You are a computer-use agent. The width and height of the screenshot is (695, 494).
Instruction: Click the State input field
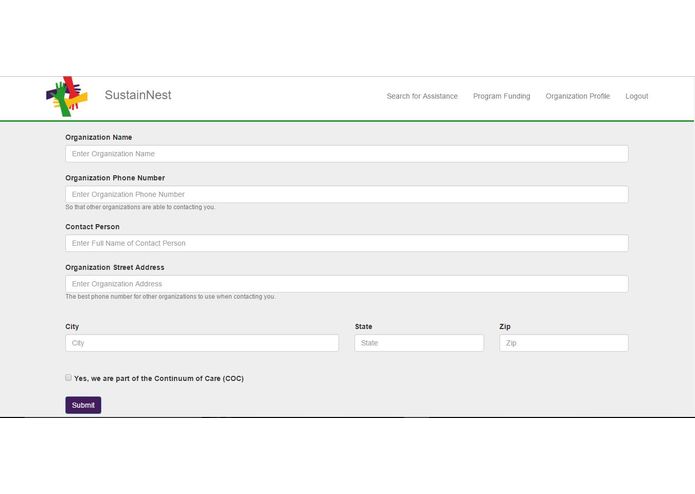click(x=419, y=343)
